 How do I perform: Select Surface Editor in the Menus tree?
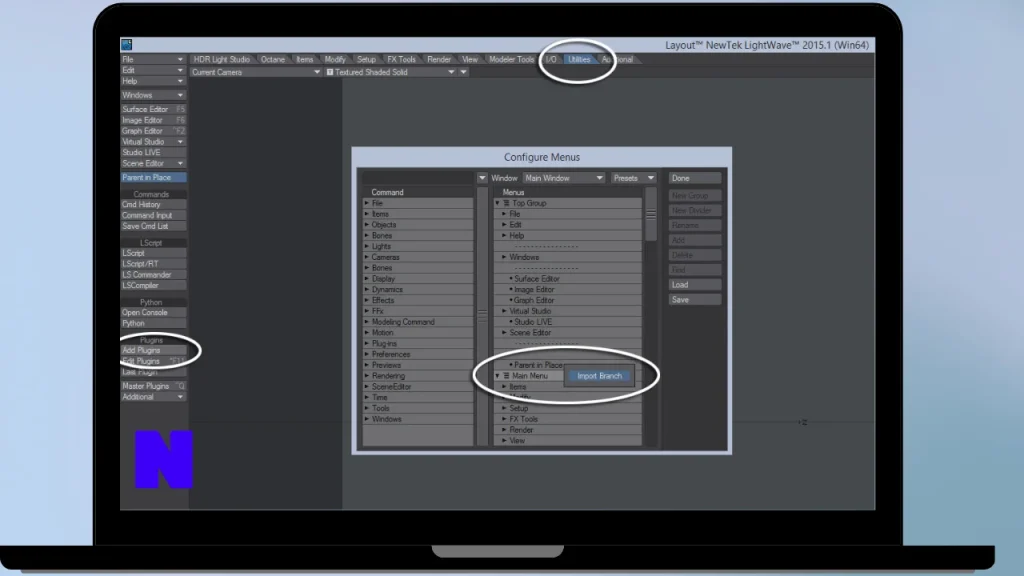coord(536,279)
